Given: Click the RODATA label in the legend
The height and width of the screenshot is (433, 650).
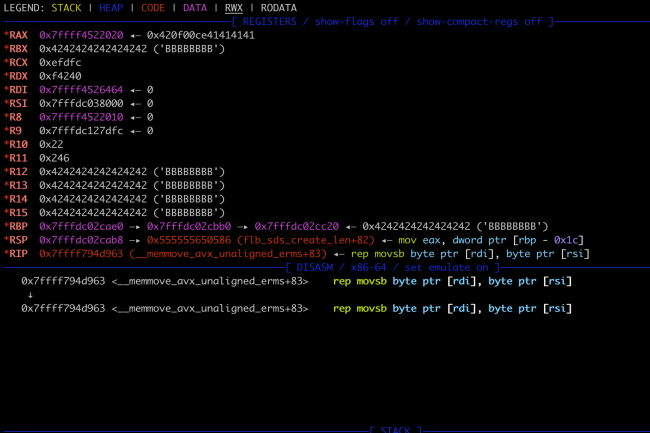Looking at the screenshot, I should tap(279, 7).
